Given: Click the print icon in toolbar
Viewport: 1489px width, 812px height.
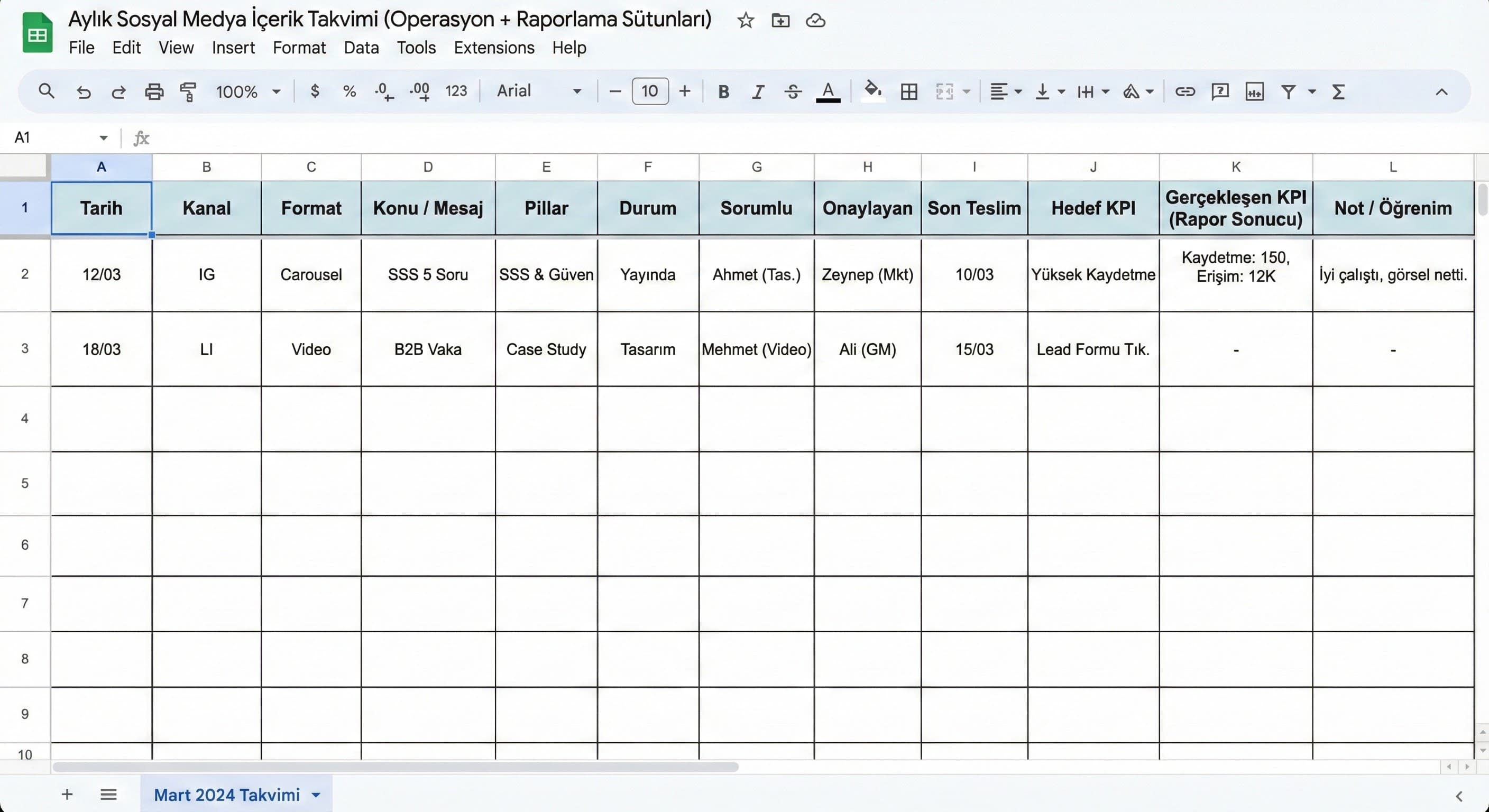Looking at the screenshot, I should point(154,91).
